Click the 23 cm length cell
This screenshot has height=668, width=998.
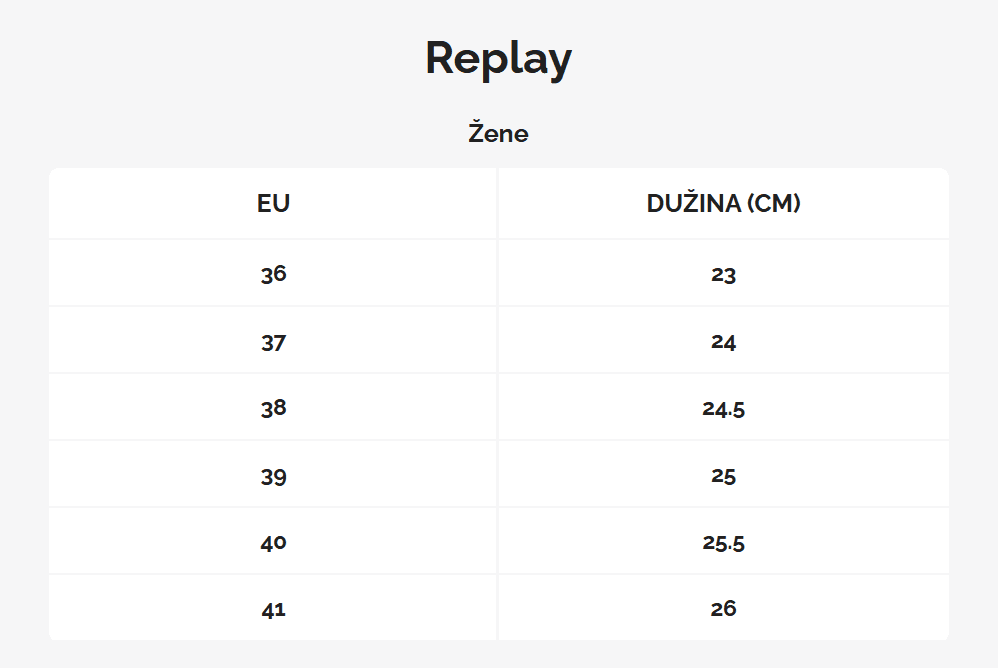pos(723,274)
